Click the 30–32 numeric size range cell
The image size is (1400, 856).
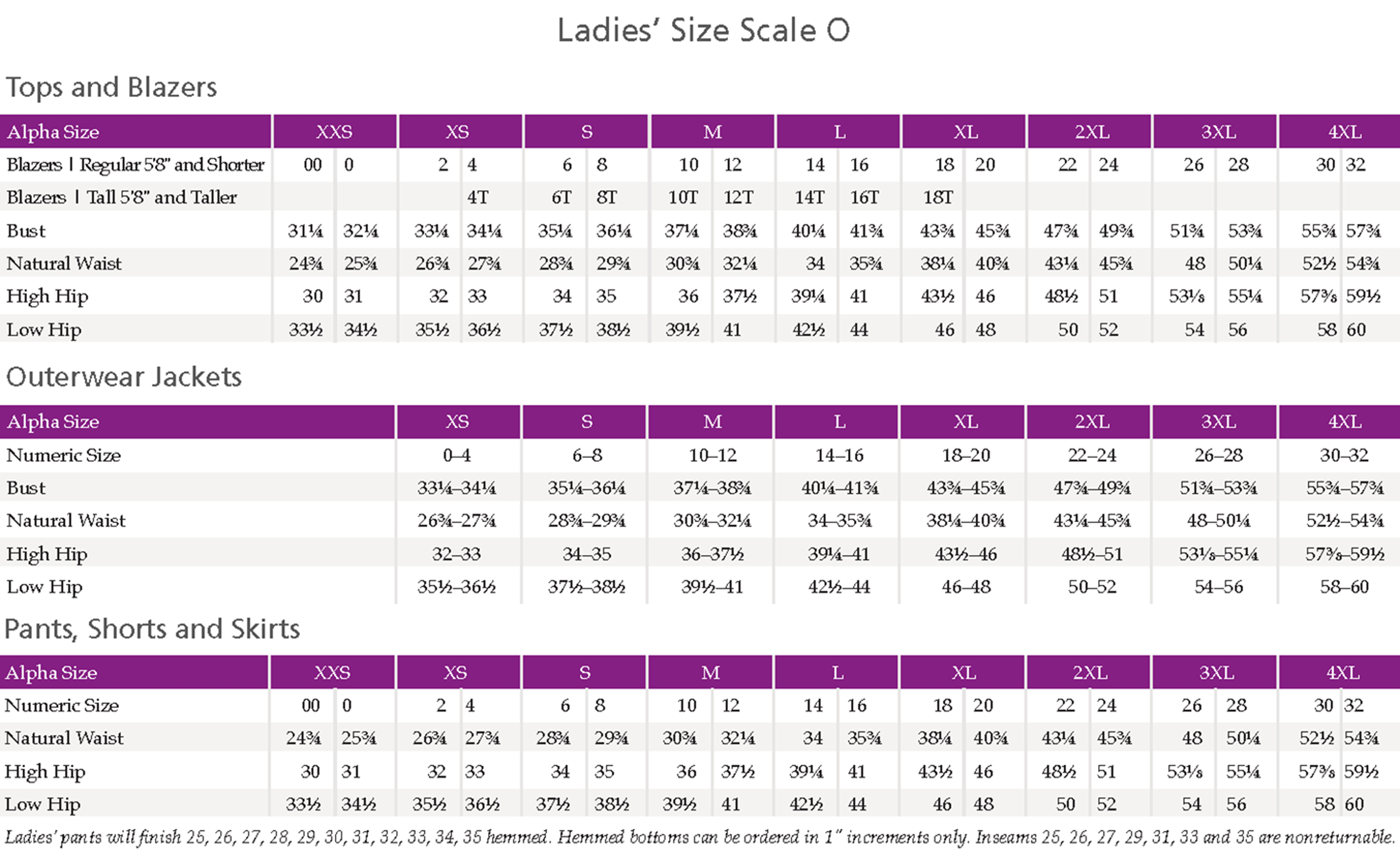point(1344,455)
